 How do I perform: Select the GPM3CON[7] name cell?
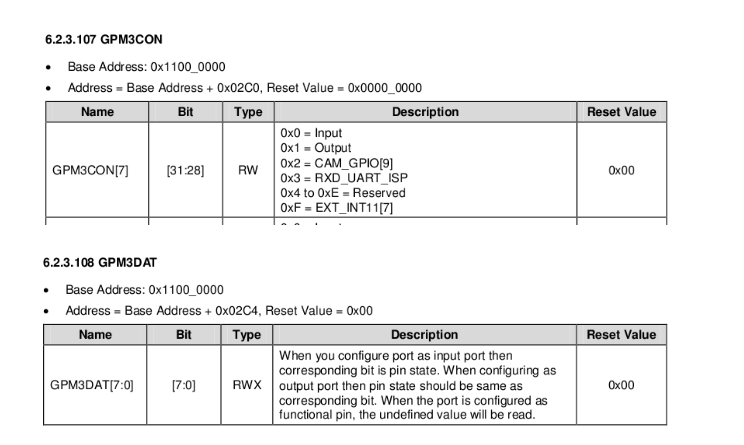95,170
